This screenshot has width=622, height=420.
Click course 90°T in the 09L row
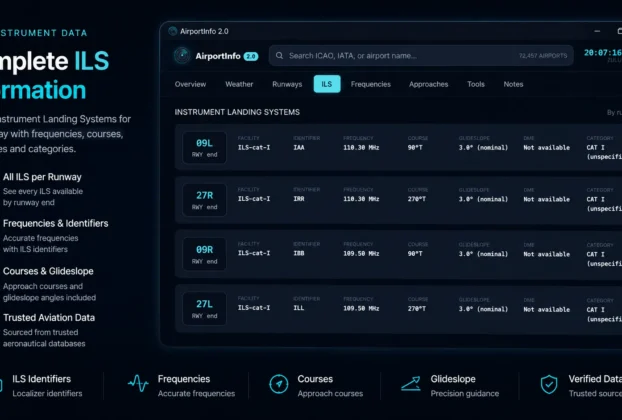(415, 148)
